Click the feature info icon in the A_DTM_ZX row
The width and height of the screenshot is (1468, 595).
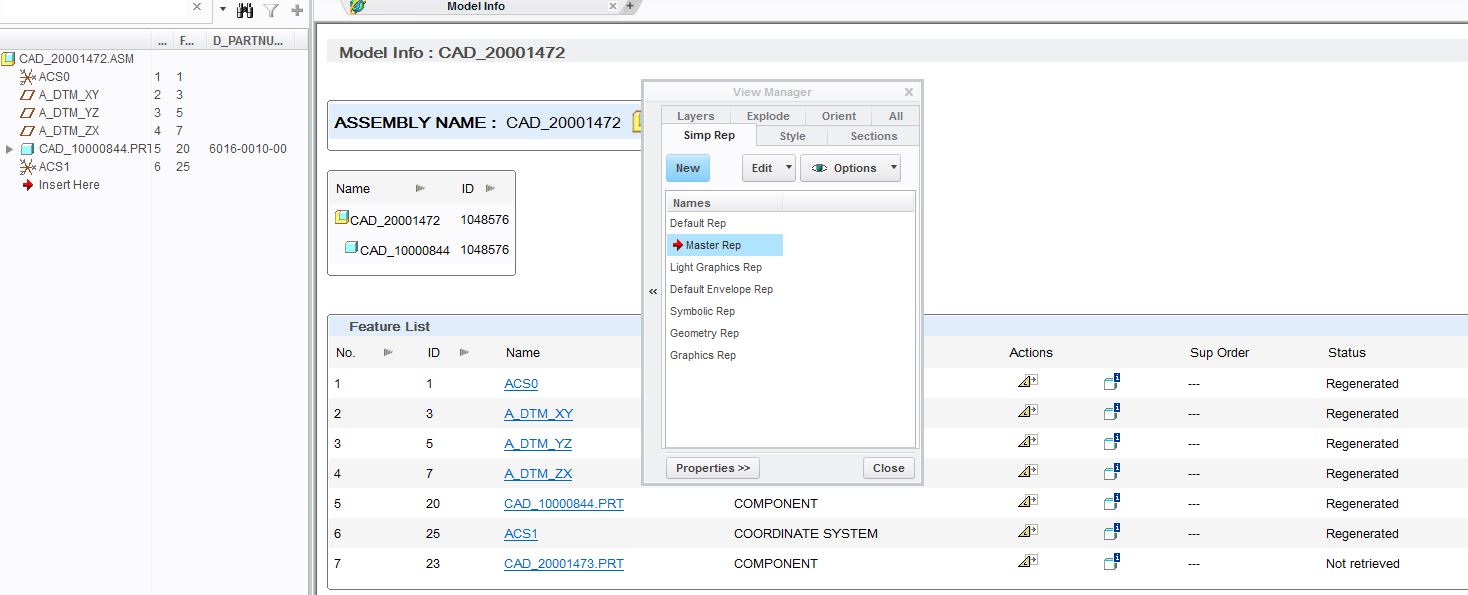point(1112,472)
